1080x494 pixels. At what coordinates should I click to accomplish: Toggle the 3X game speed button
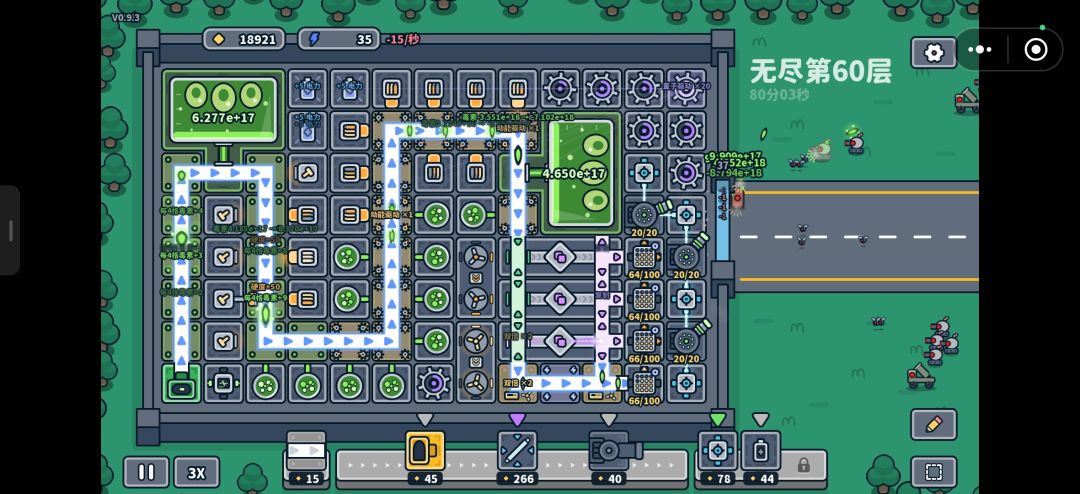196,472
